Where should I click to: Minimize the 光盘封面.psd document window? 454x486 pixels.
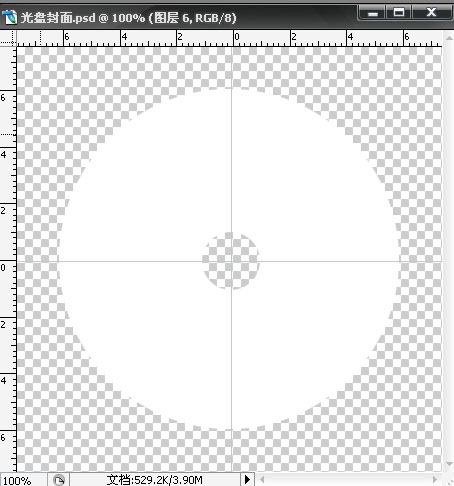(372, 13)
